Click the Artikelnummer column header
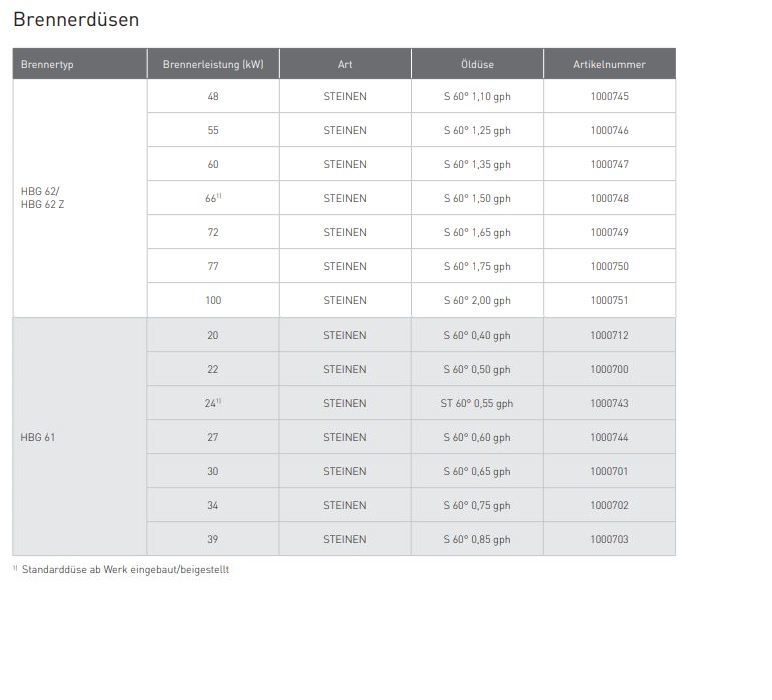 coord(609,64)
